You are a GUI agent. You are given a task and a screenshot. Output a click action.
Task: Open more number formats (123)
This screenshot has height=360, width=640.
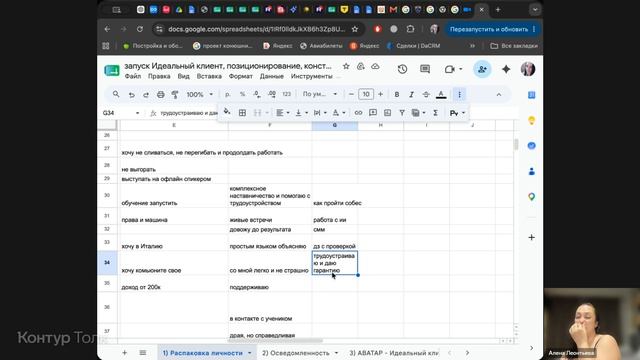tap(287, 94)
